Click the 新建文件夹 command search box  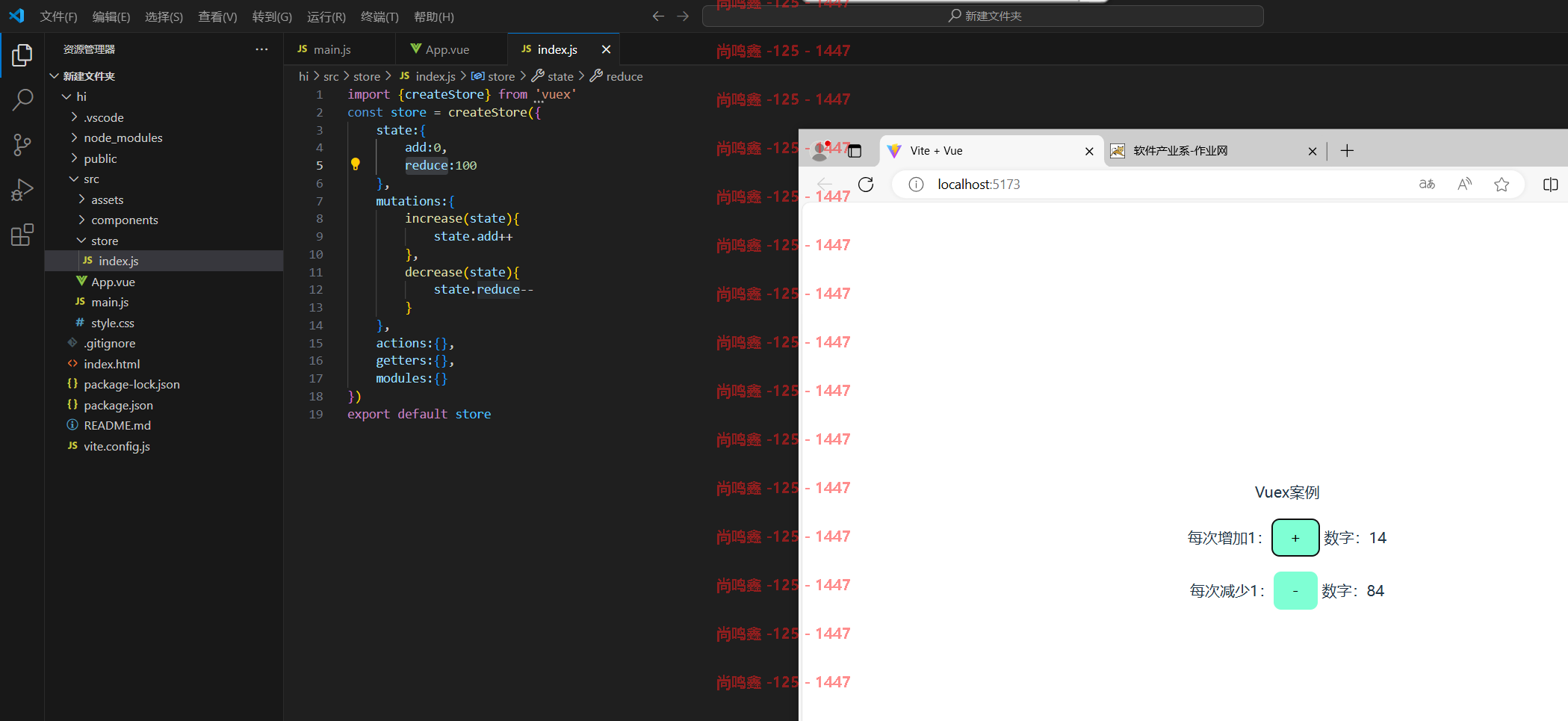(983, 16)
